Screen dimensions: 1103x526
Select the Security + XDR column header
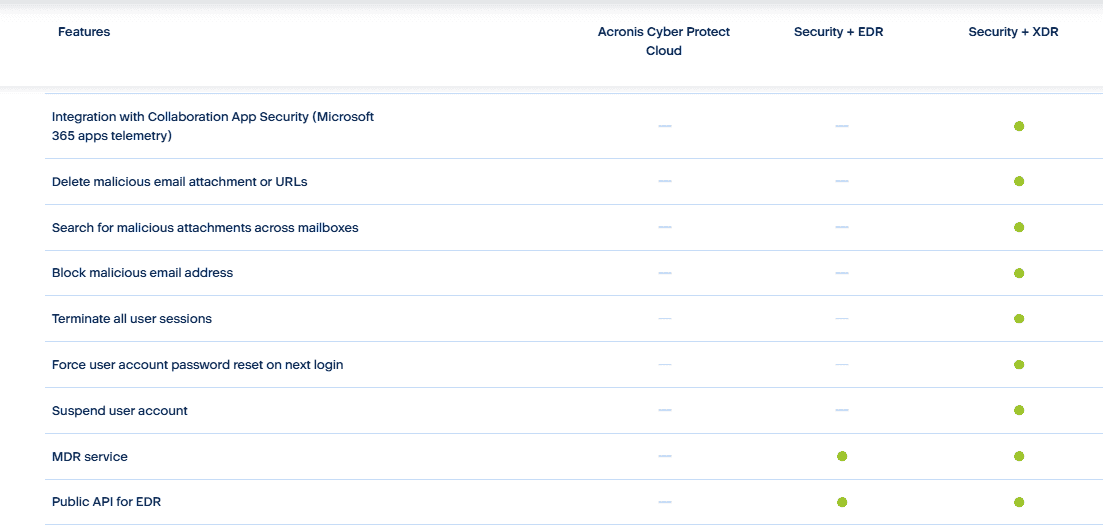1013,32
